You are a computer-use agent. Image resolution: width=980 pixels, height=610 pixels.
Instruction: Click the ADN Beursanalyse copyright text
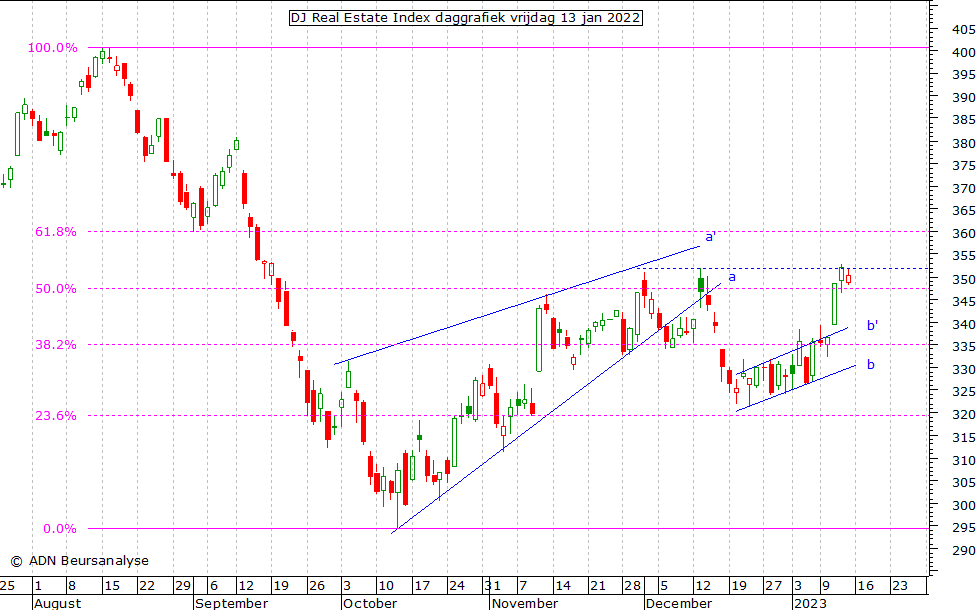pyautogui.click(x=80, y=561)
